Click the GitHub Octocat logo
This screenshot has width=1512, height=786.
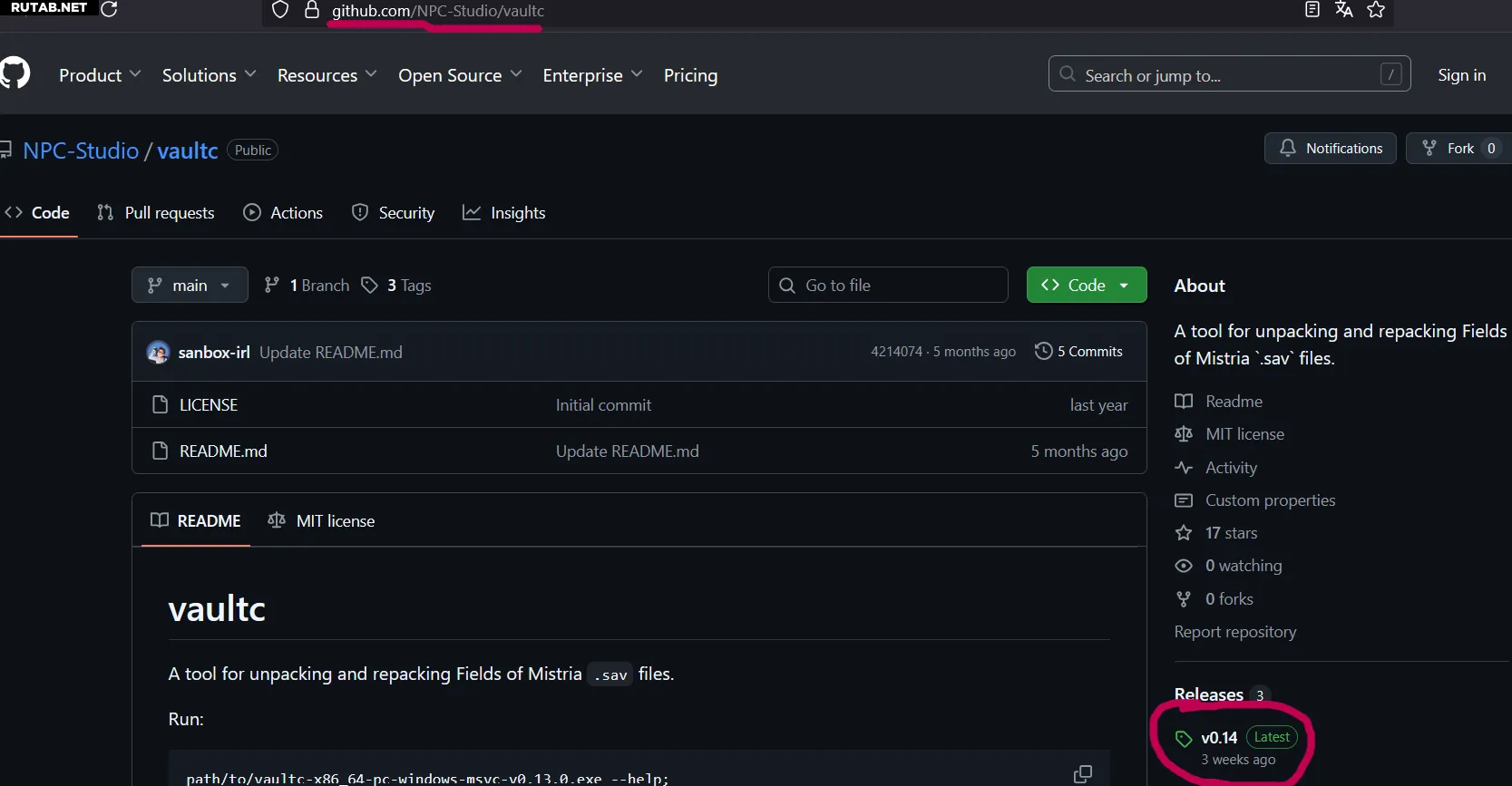[x=15, y=73]
